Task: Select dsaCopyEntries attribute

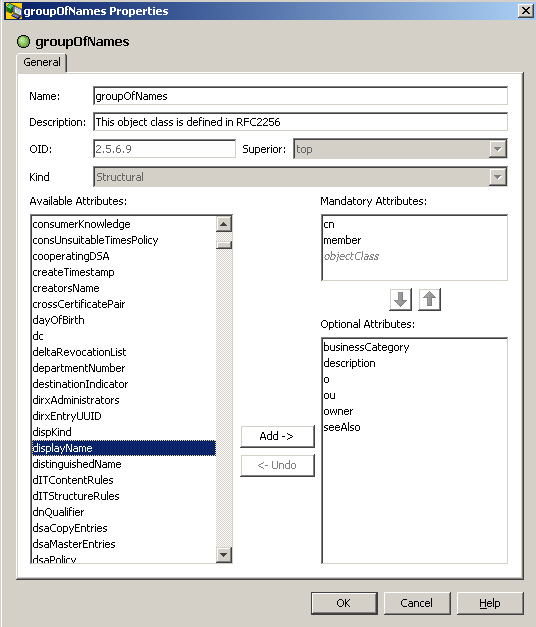Action: 124,528
